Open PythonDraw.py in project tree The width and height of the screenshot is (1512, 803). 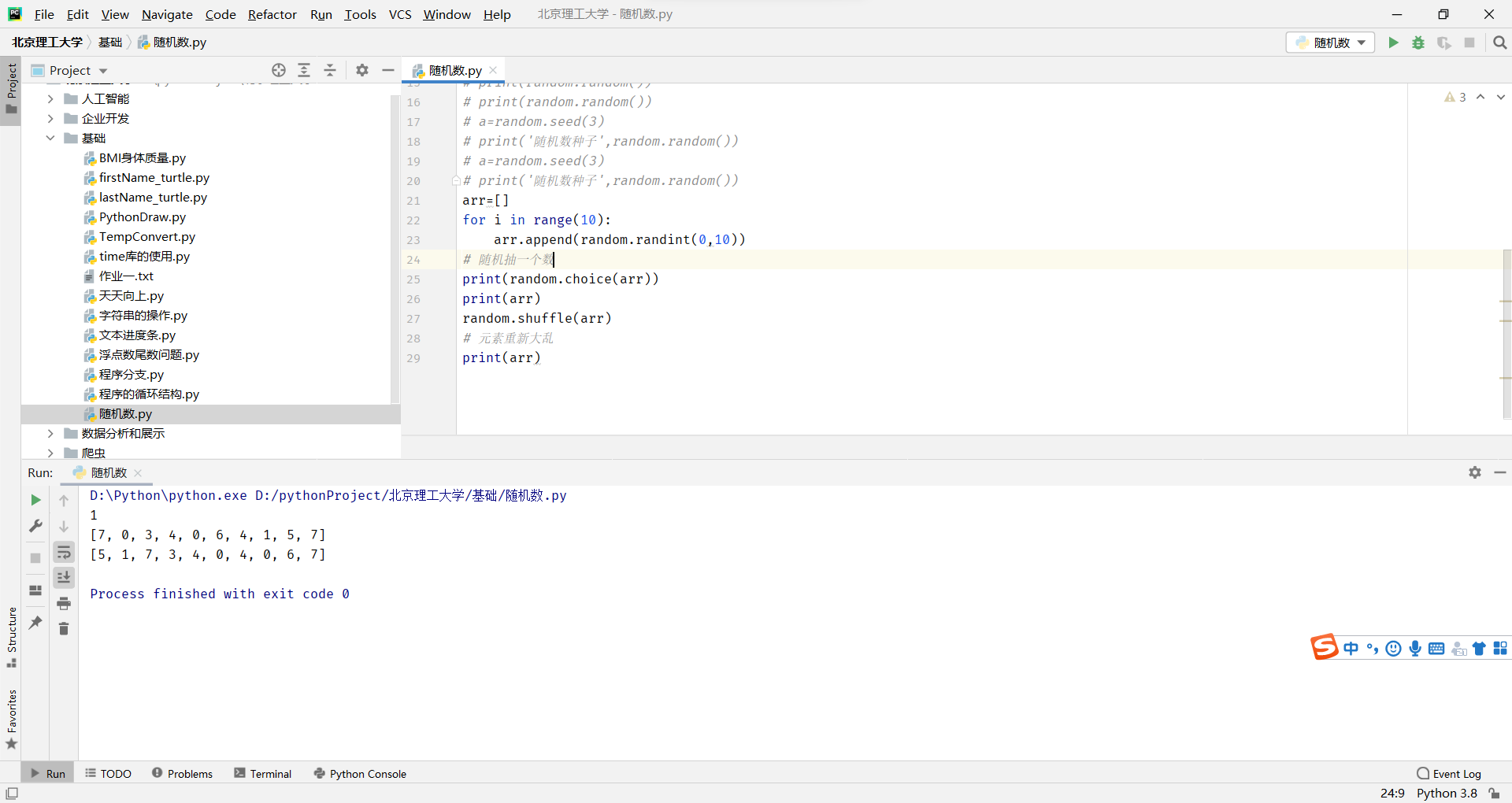(143, 217)
